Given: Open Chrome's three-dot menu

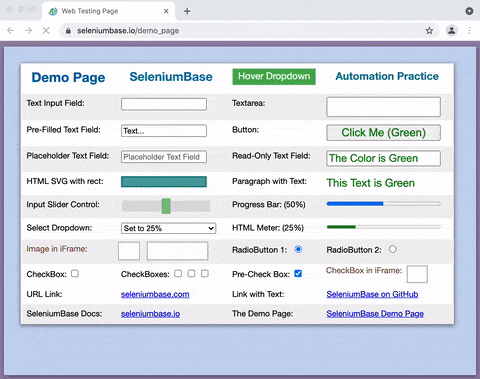Looking at the screenshot, I should (x=469, y=31).
